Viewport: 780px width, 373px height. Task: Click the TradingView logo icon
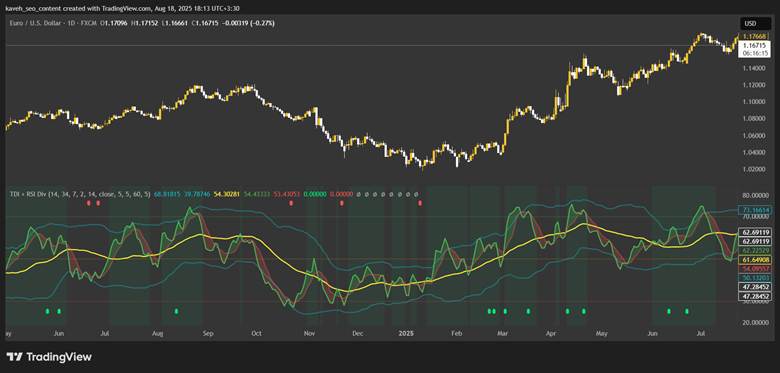click(x=14, y=357)
